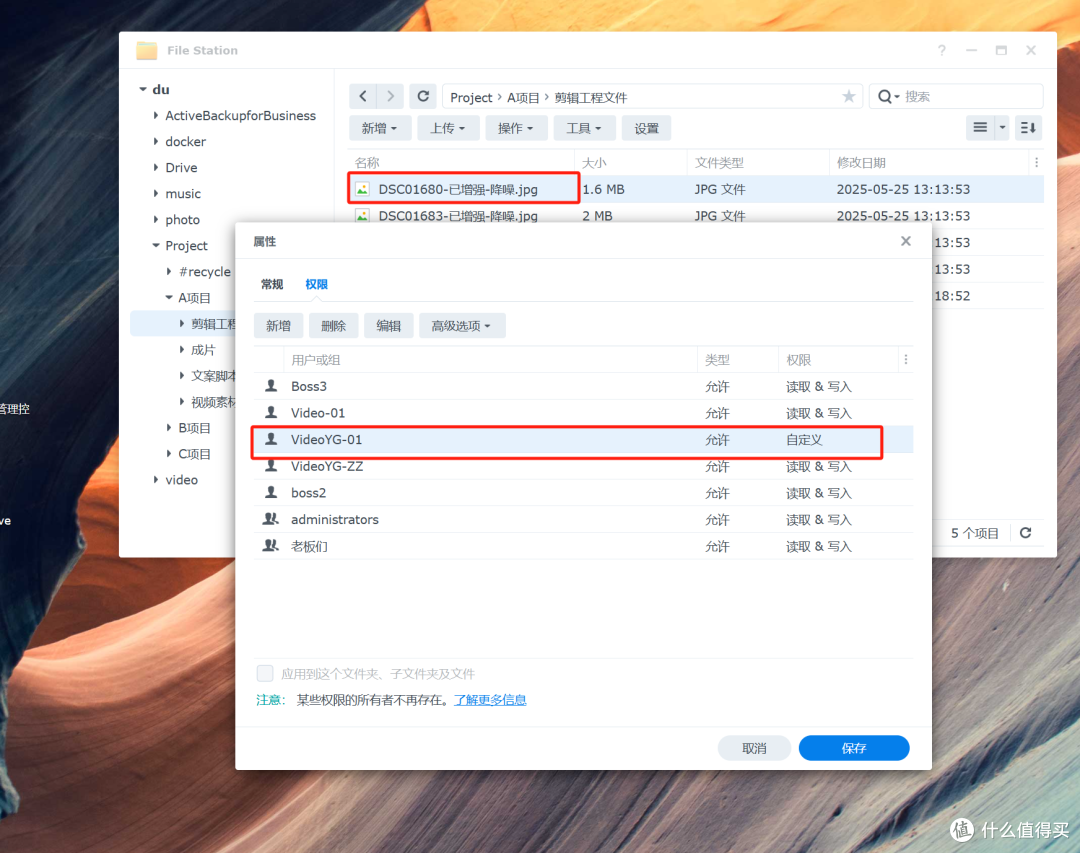Click the File Station folder icon in title bar
This screenshot has height=853, width=1080.
(146, 50)
